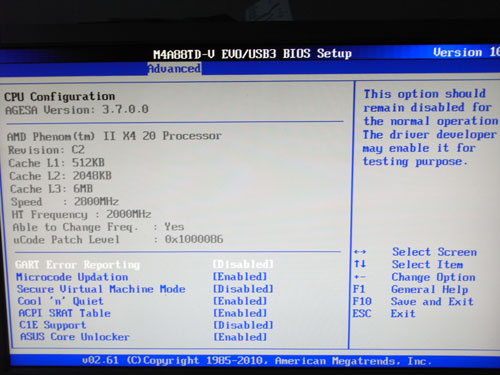Click the Version label in title bar
500x375 pixels.
pos(466,52)
